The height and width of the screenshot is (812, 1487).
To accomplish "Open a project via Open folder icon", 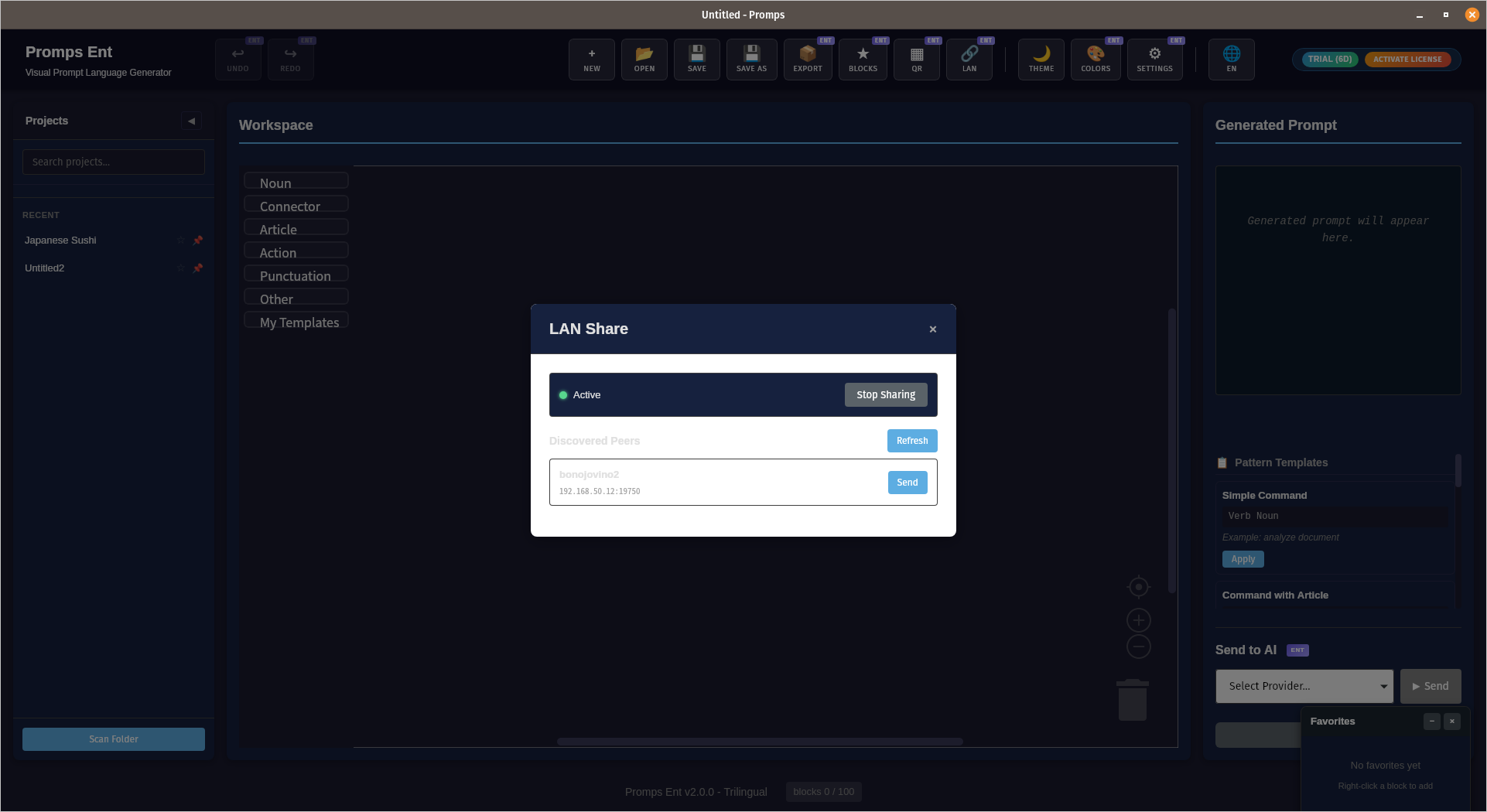I will [644, 60].
